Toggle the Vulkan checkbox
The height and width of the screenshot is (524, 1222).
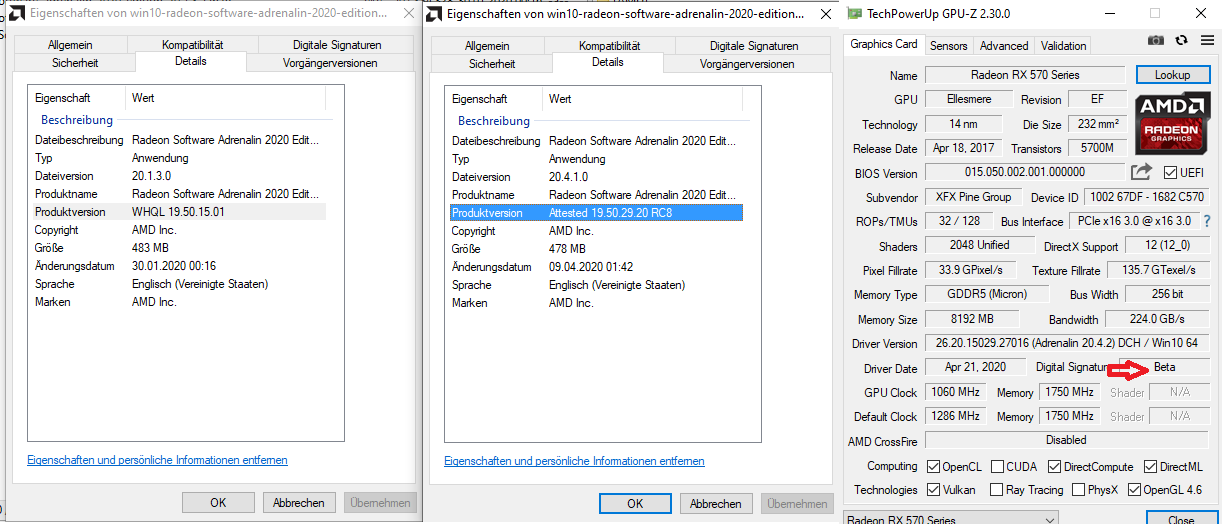933,490
